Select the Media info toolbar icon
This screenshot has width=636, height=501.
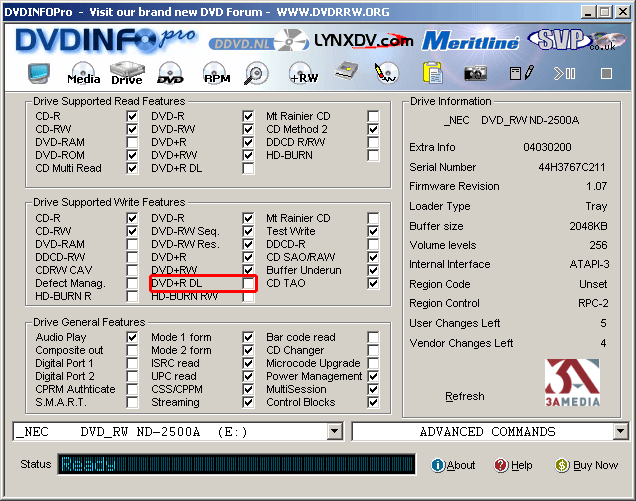(x=84, y=73)
